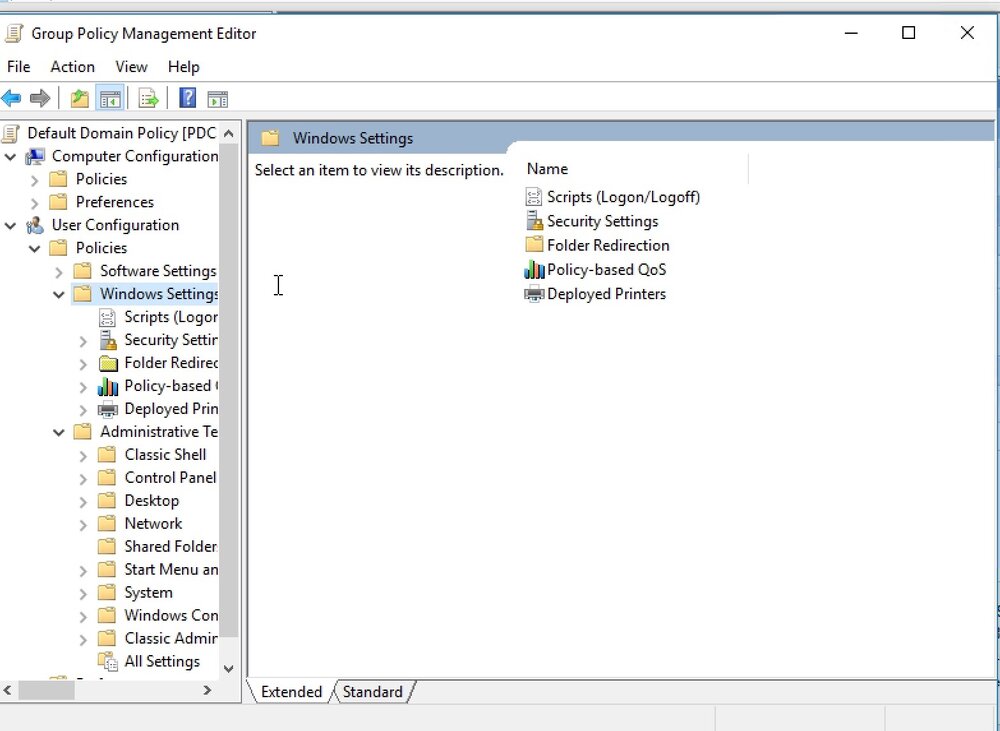Click the Group Policy Management Editor title icon
1000x731 pixels.
pyautogui.click(x=13, y=34)
